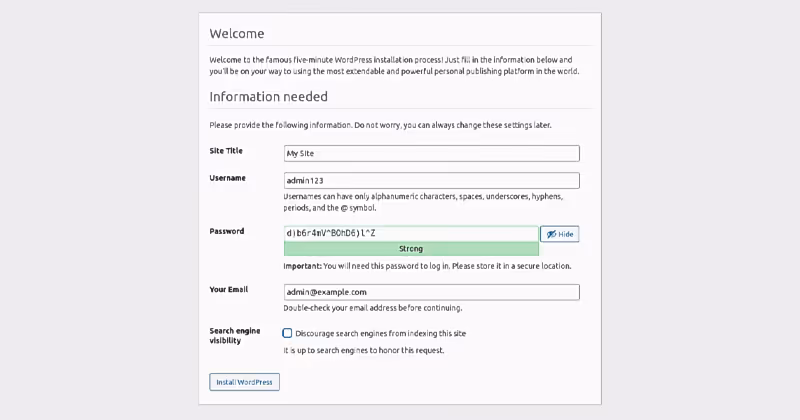Enable Discourage search engines checkbox

pyautogui.click(x=288, y=333)
